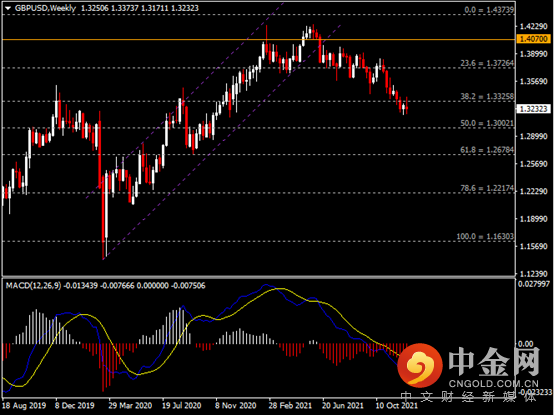This screenshot has width=554, height=415.
Task: Click the MACD 0.00 axis level label
Action: pos(525,344)
